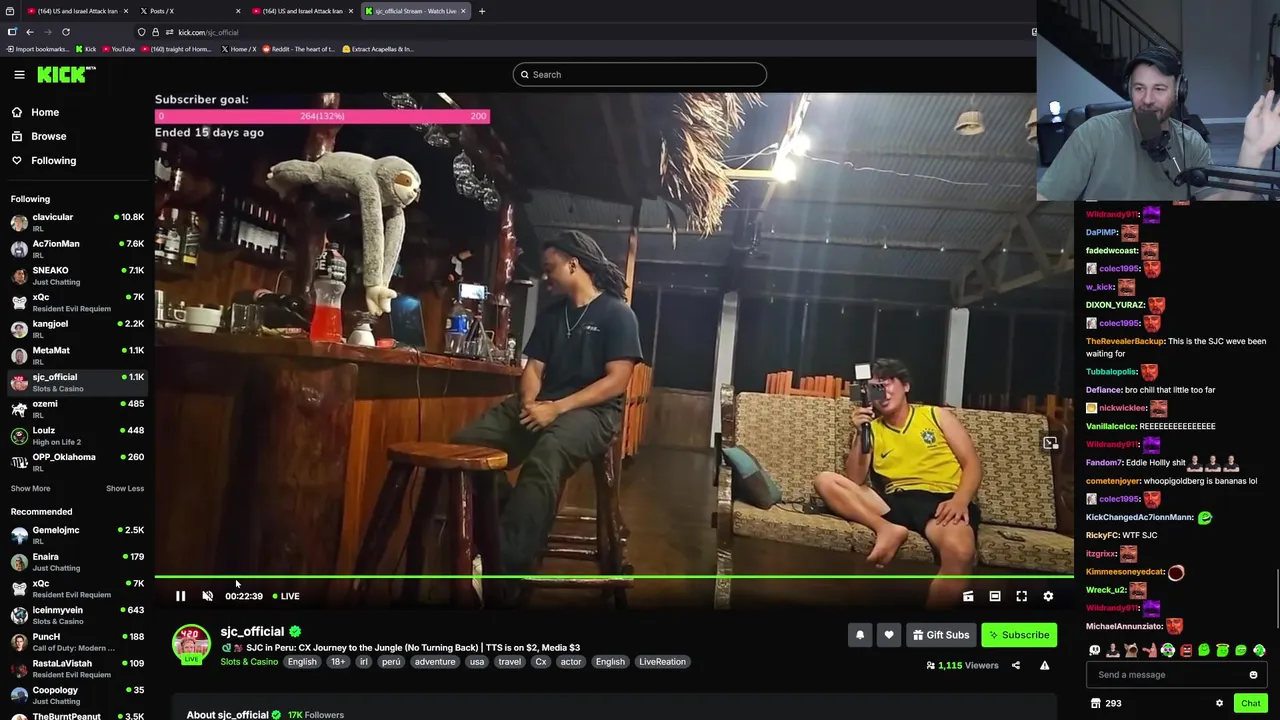Click the Slots & Casino category link
The height and width of the screenshot is (720, 1280).
point(249,662)
